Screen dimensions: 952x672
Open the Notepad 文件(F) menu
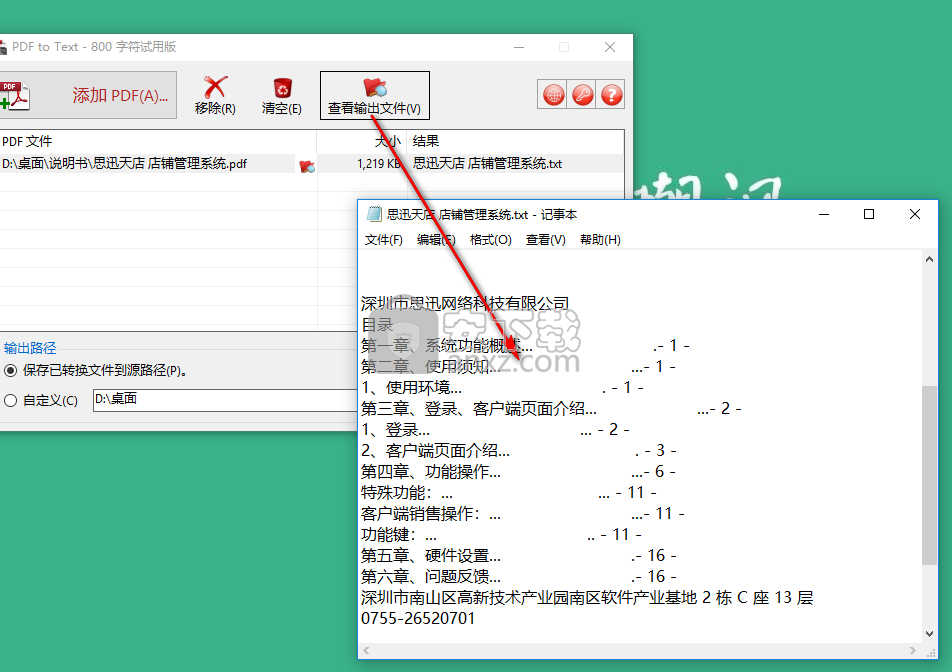click(x=383, y=240)
